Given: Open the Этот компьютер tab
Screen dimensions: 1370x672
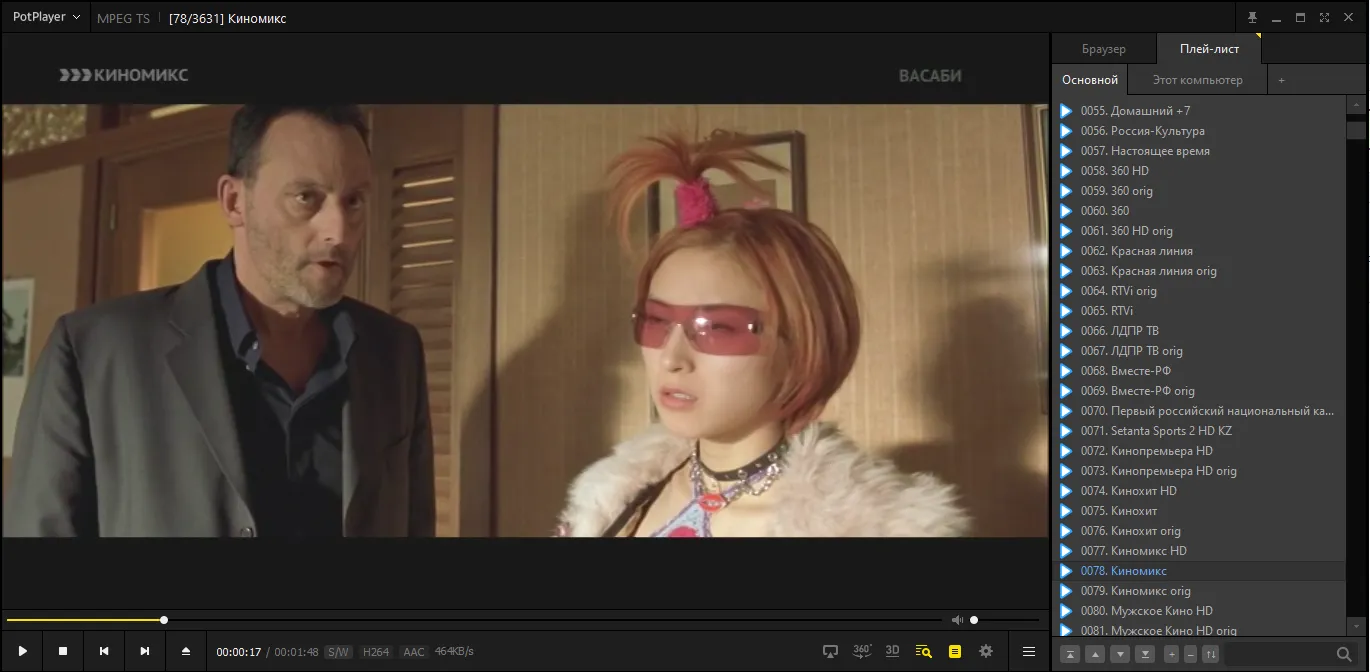Looking at the screenshot, I should (x=1197, y=80).
